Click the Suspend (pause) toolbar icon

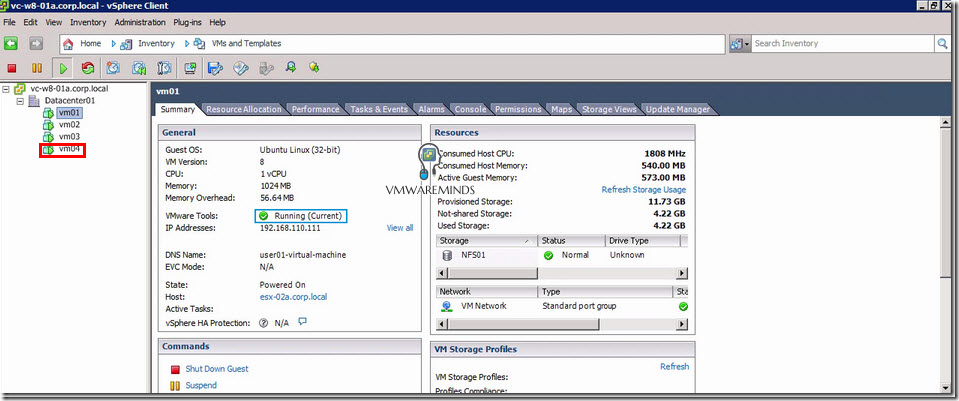pos(37,68)
